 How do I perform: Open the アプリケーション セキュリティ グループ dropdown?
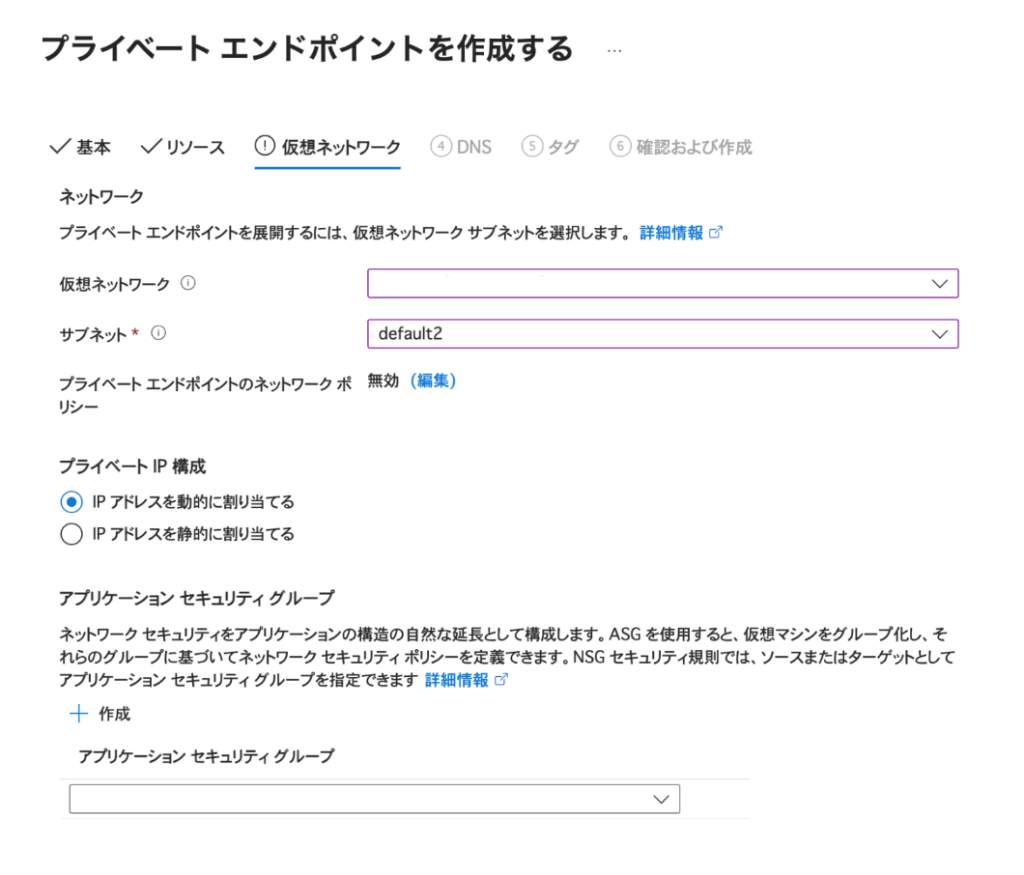click(374, 799)
